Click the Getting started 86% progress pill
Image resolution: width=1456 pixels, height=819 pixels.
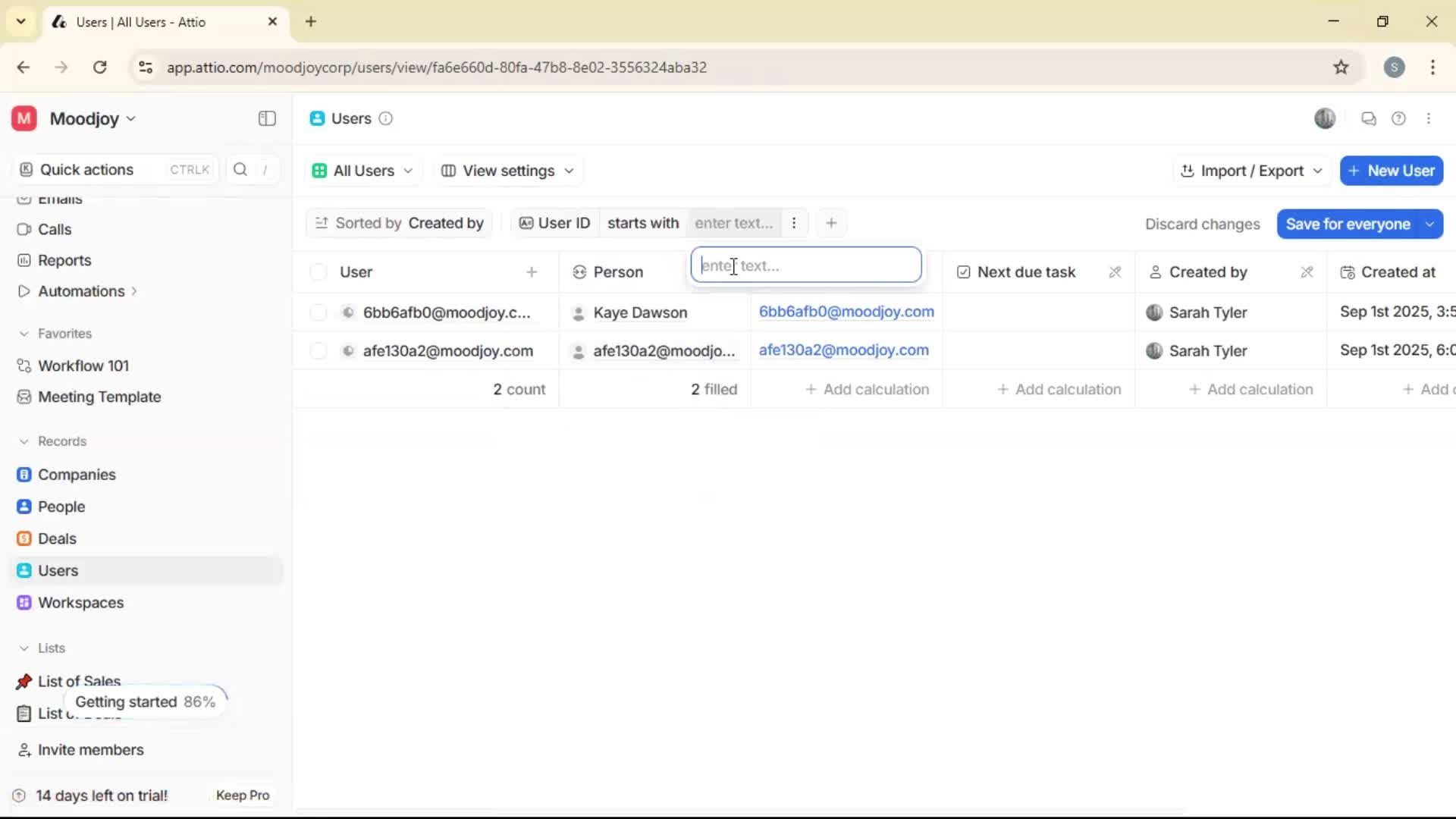click(x=144, y=701)
